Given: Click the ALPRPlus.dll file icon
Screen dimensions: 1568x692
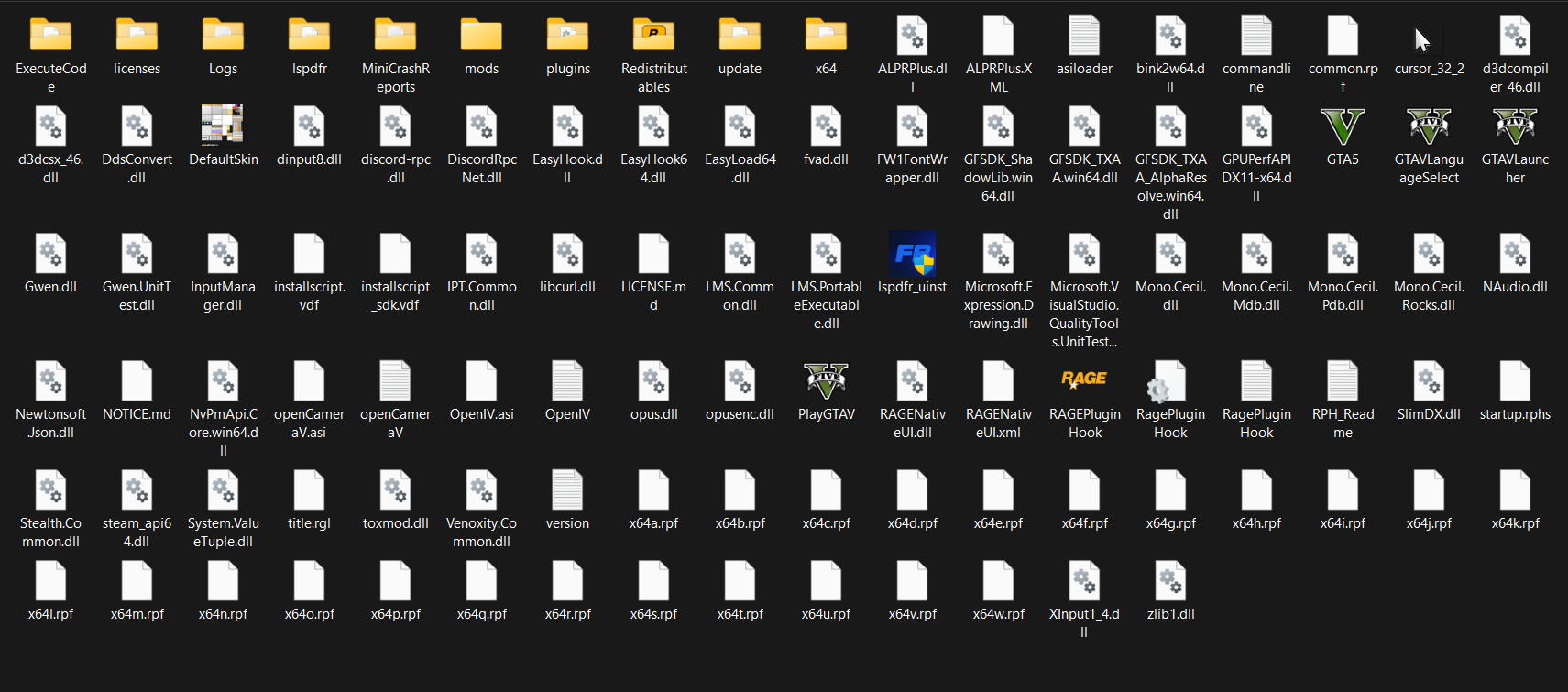Looking at the screenshot, I should click(x=913, y=36).
